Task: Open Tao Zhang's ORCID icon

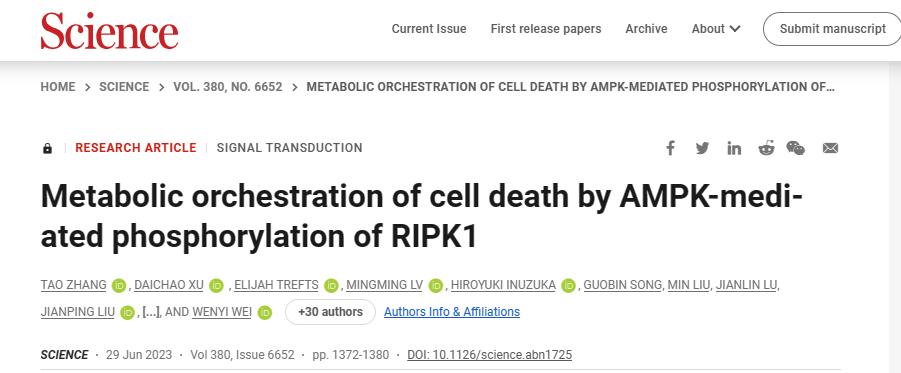Action: pos(120,285)
